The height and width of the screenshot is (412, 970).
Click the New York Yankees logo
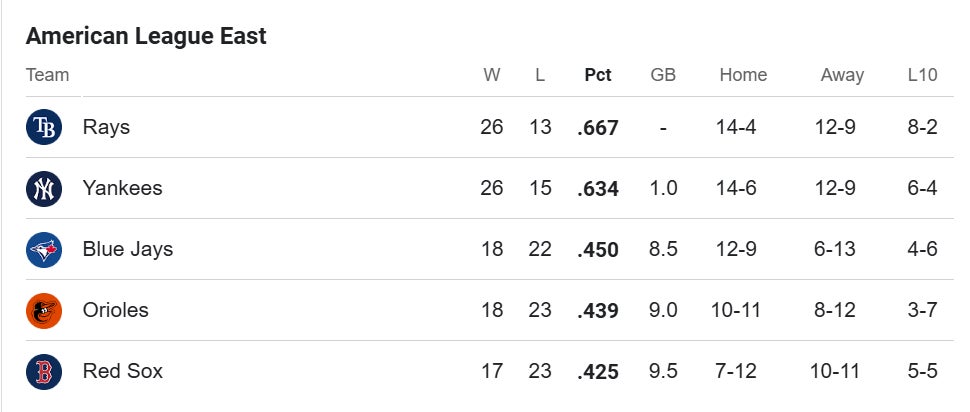[x=44, y=189]
